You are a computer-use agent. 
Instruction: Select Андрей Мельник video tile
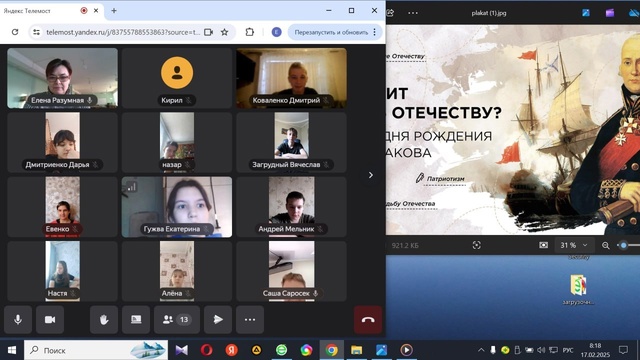pyautogui.click(x=291, y=207)
